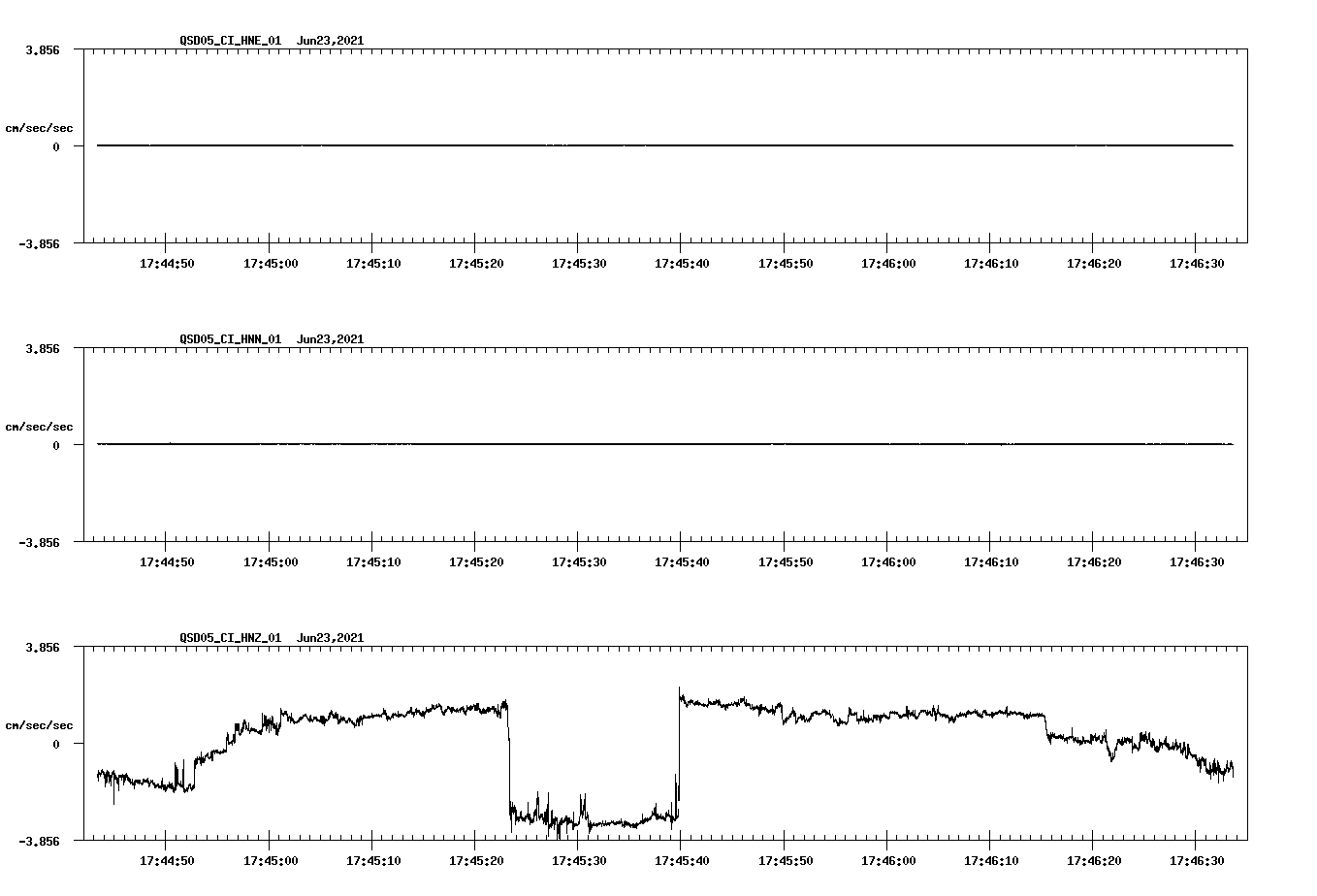Click the 17:45:40 time label under HNN plot
The width and height of the screenshot is (1317, 896).
[x=682, y=561]
